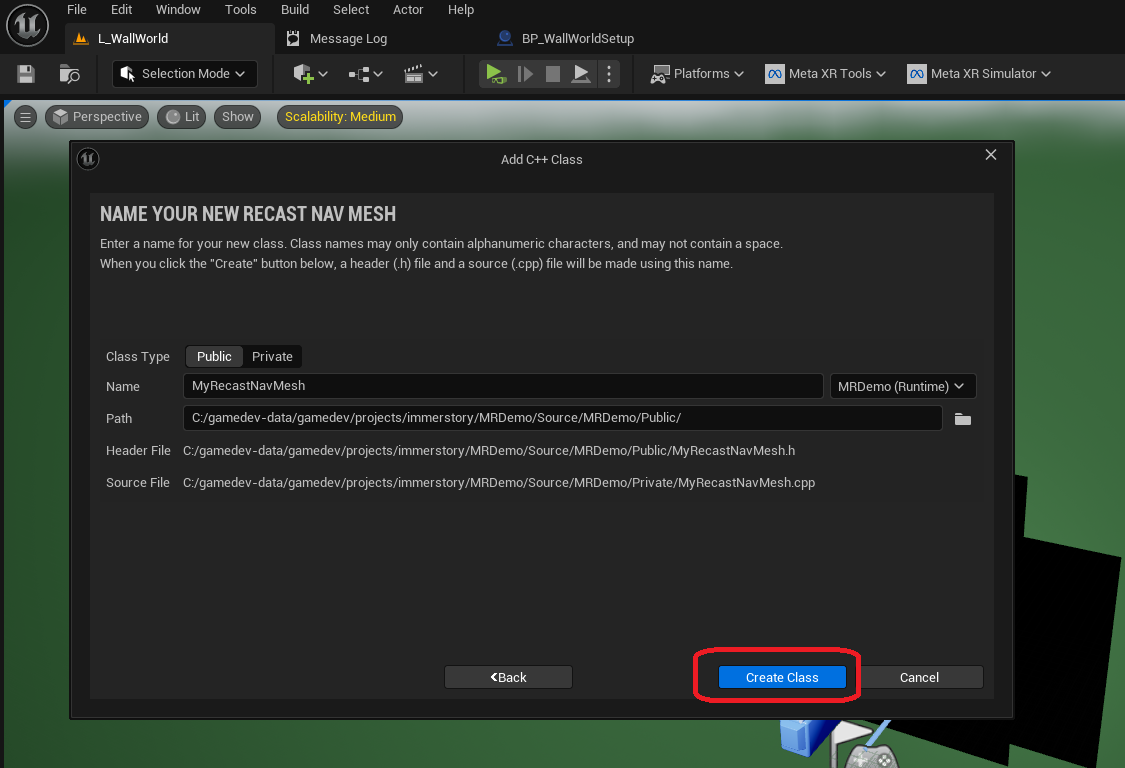Click the folder icon to browse path

(962, 419)
